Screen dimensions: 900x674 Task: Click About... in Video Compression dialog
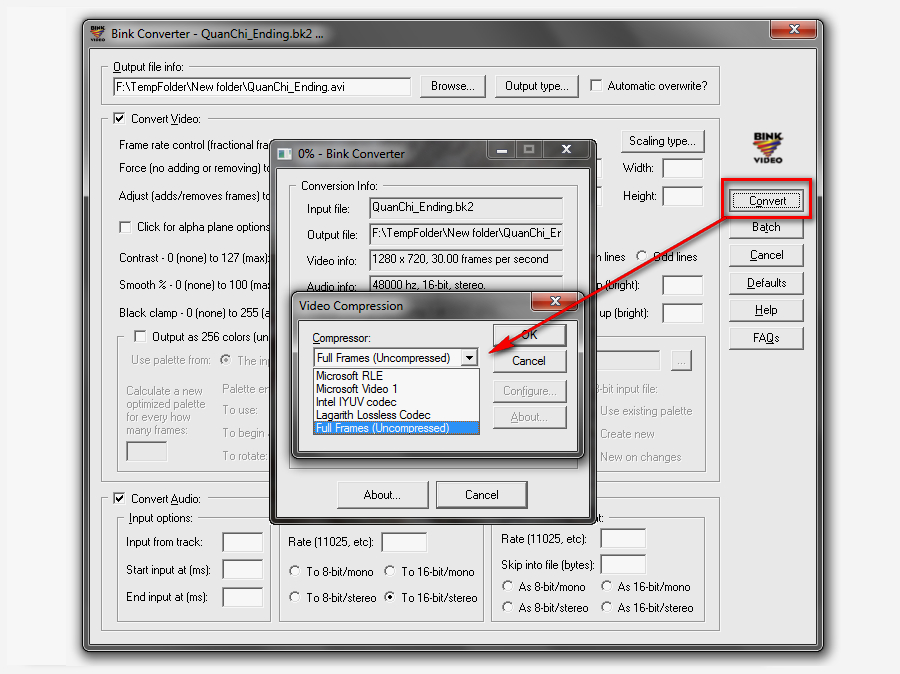coord(530,417)
